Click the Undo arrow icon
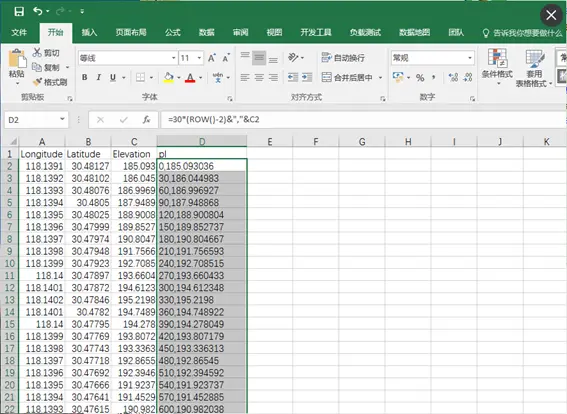Viewport: 567px width, 414px height. point(38,11)
